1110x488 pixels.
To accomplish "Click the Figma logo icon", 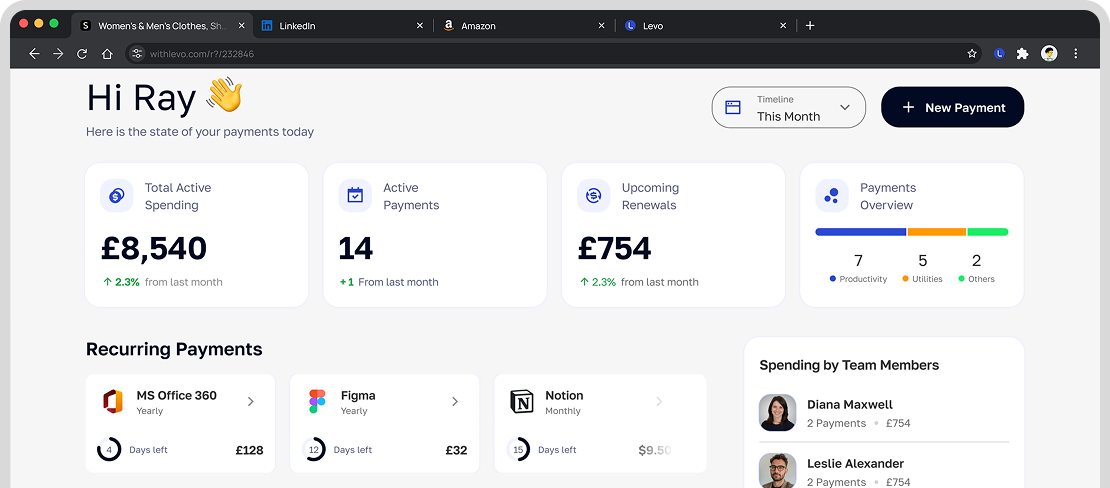I will pos(317,402).
